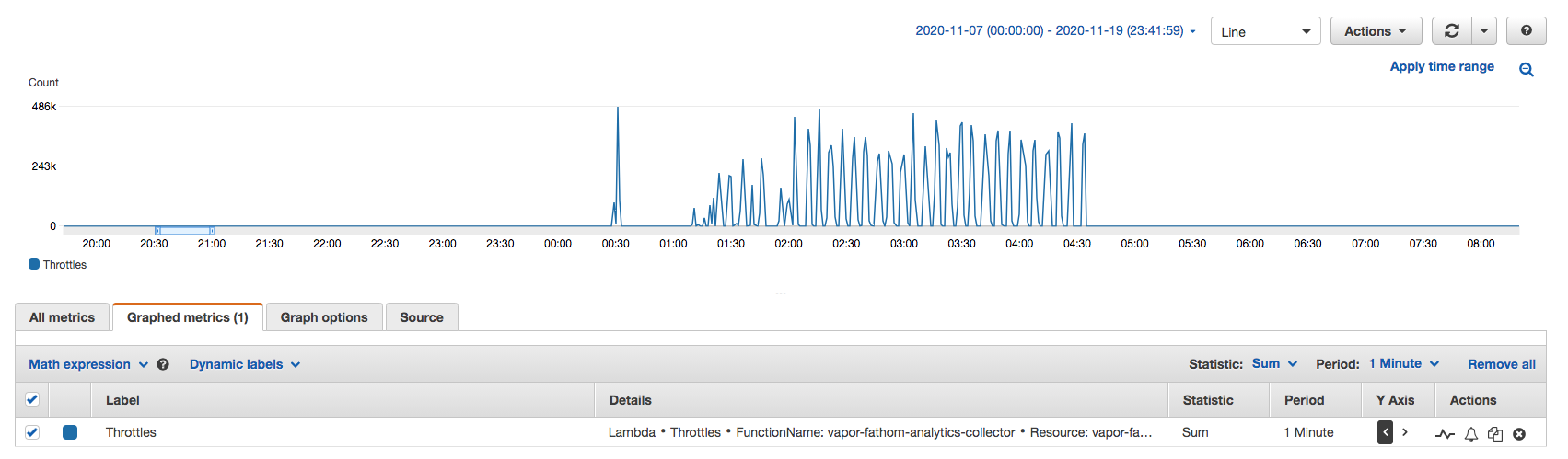Viewport: 1568px width, 459px height.
Task: Apply anomaly detection band icon for Throttles
Action: tap(1445, 433)
